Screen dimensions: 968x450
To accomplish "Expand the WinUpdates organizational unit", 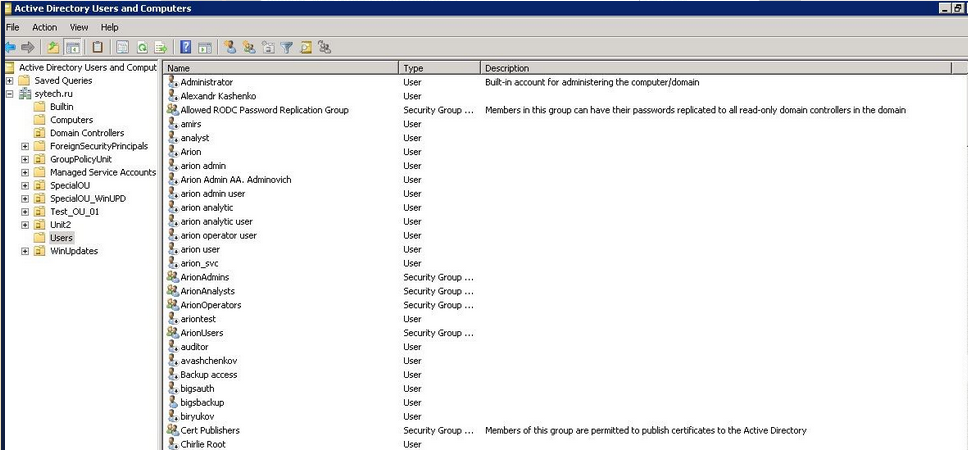I will coord(25,251).
